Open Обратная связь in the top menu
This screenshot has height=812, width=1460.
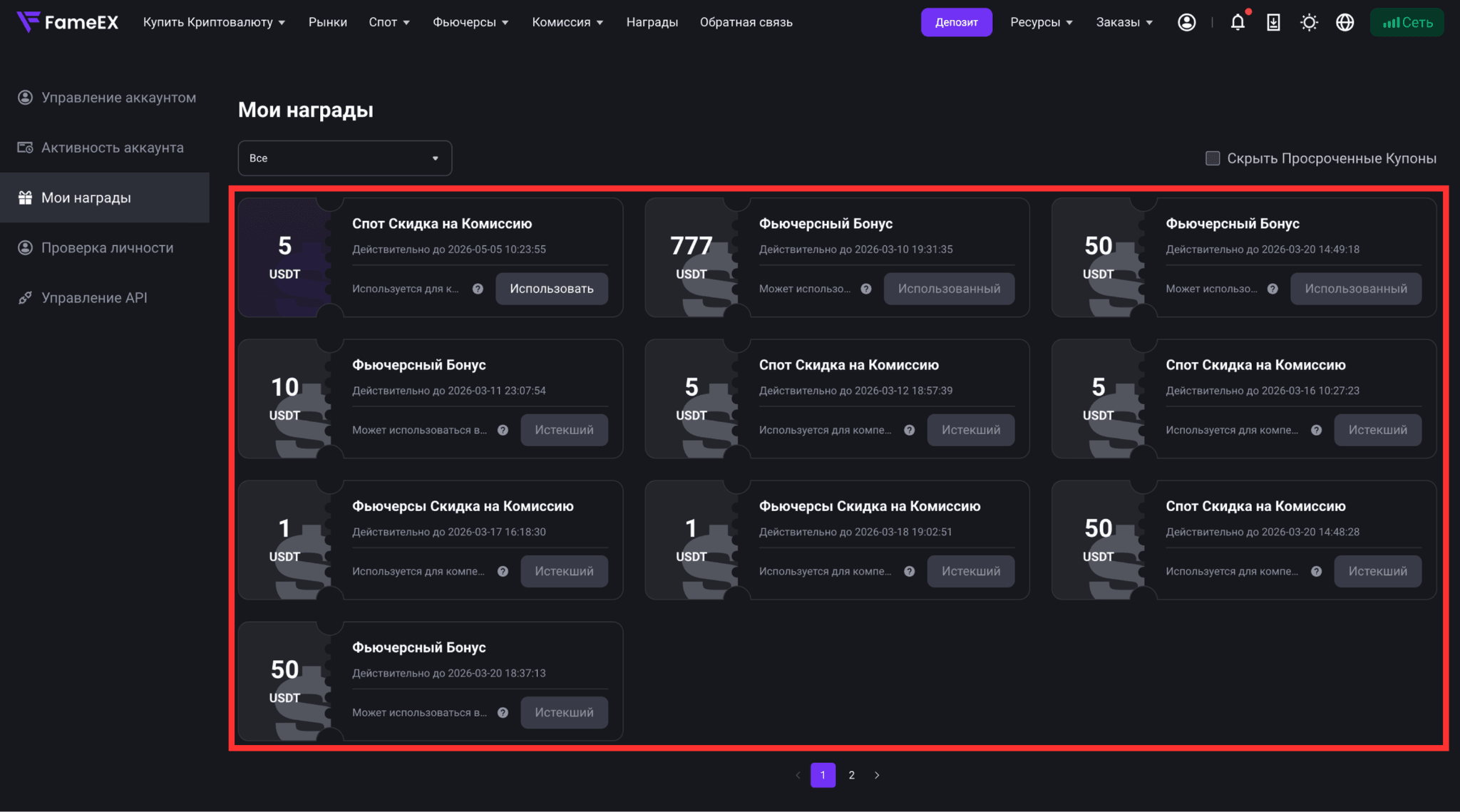pos(746,22)
